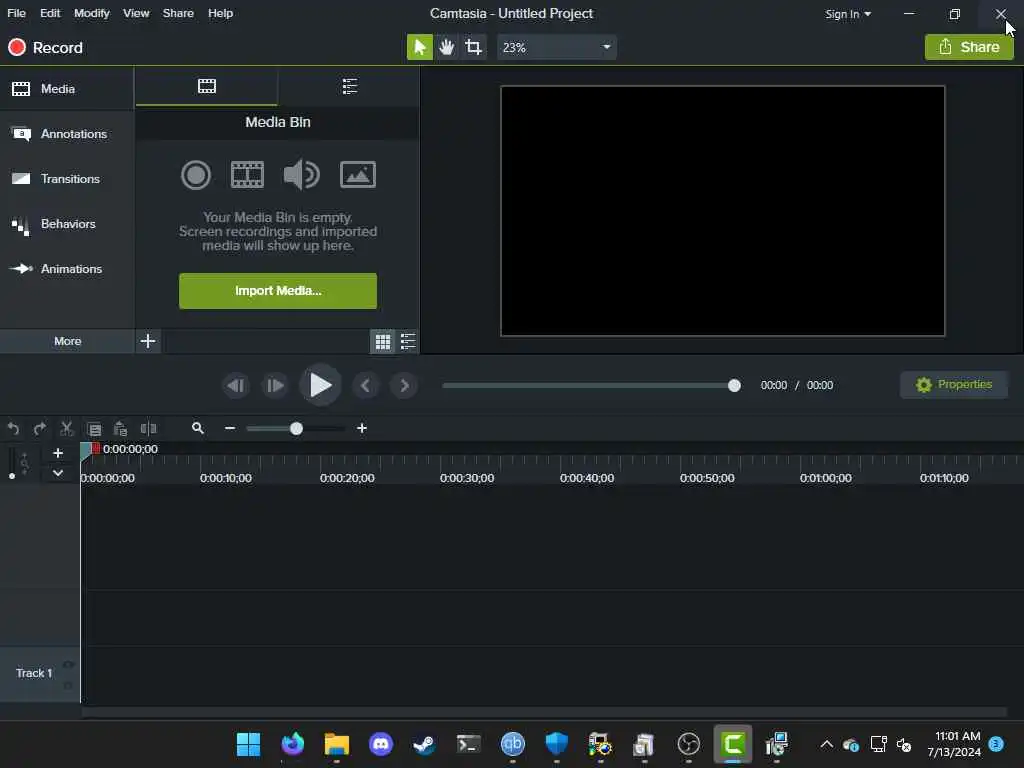
Task: Open the Properties panel
Action: (954, 385)
